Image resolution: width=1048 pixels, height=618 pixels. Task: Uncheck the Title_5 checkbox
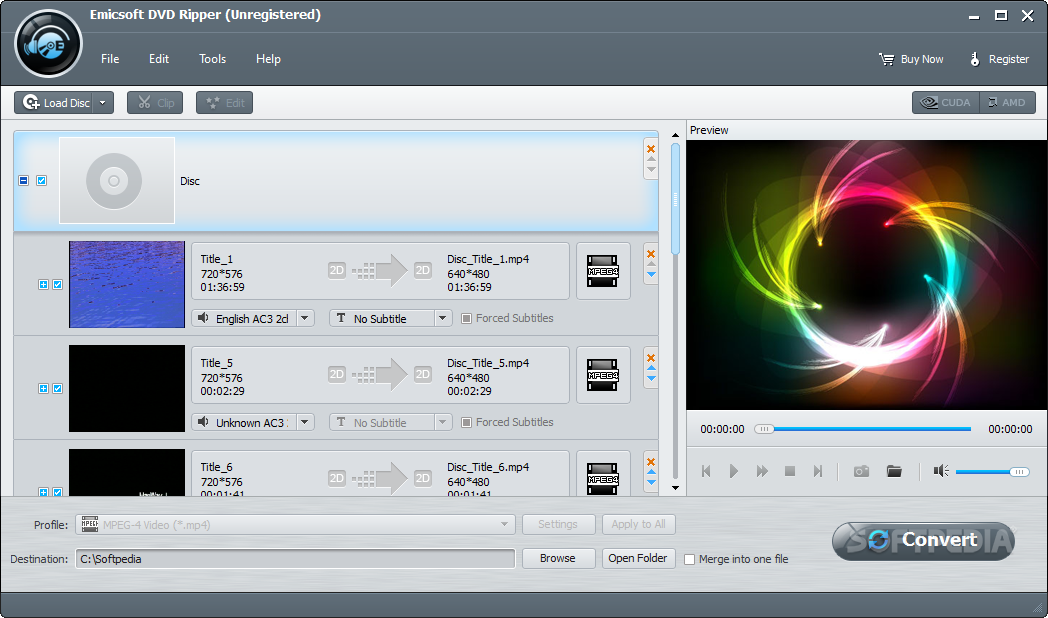[x=57, y=388]
